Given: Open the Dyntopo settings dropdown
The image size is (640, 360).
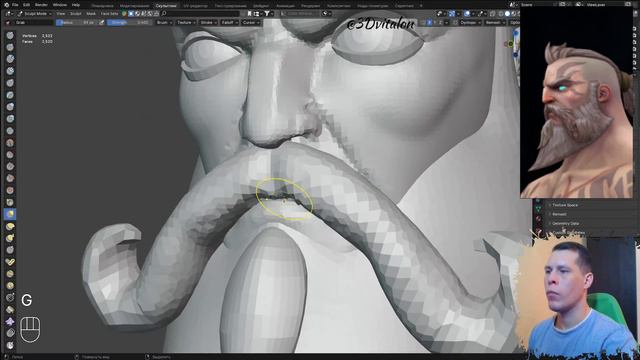Looking at the screenshot, I should pyautogui.click(x=471, y=22).
